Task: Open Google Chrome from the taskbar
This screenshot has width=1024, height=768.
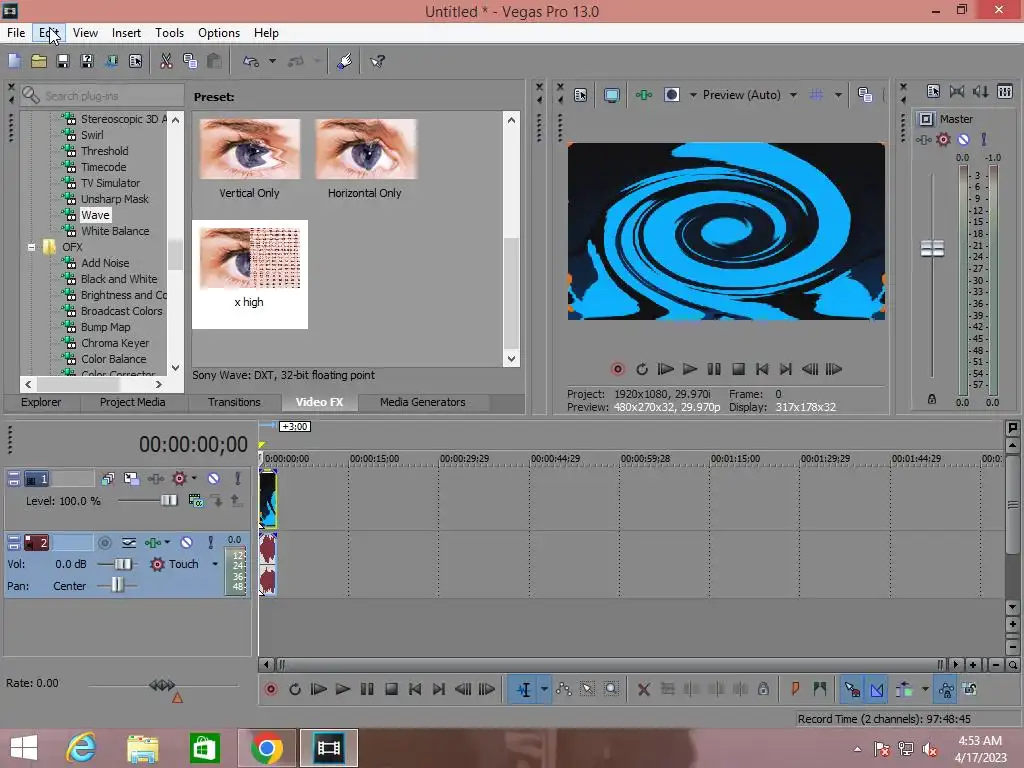Action: [266, 748]
